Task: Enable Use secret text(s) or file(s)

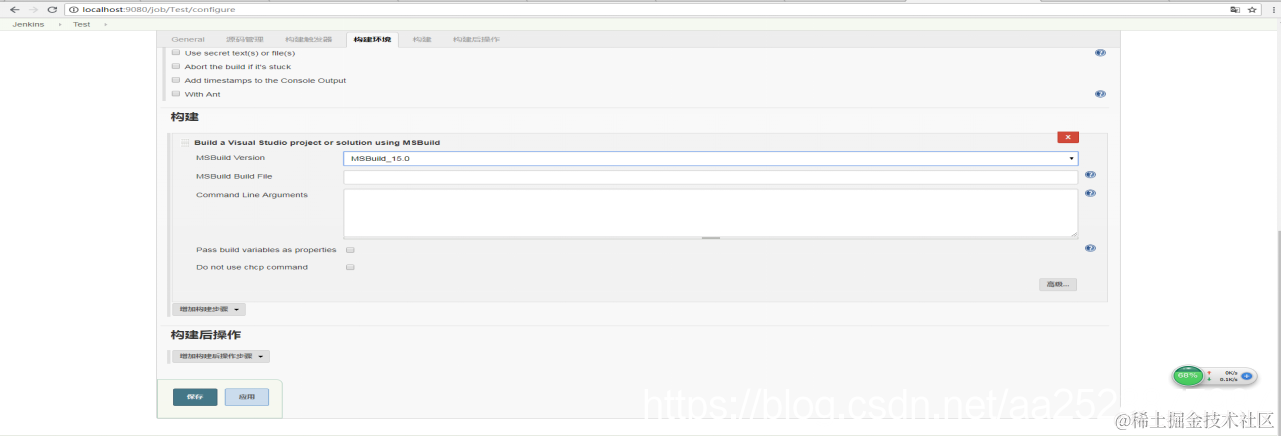Action: 176,52
